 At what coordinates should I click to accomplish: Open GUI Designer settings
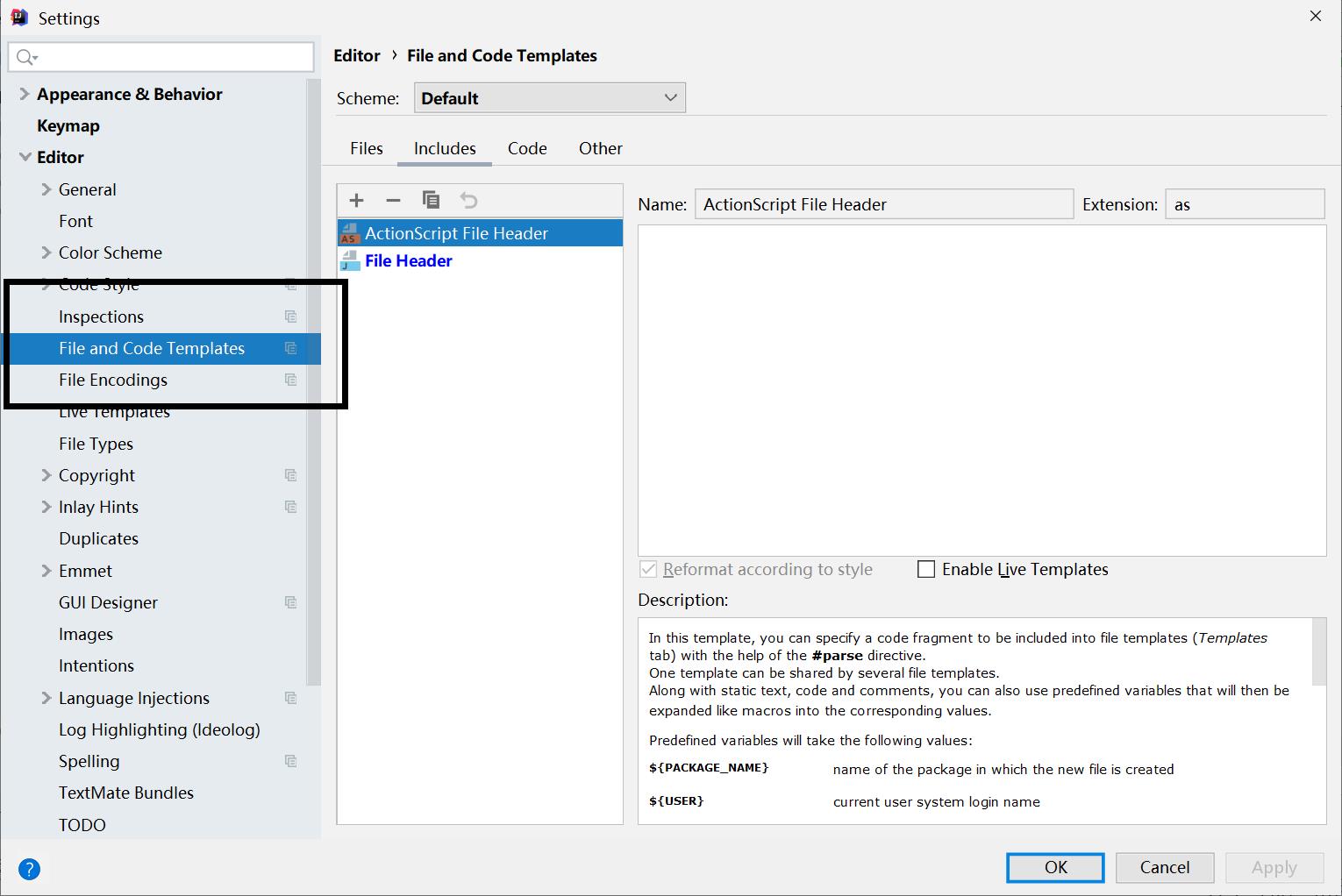108,602
